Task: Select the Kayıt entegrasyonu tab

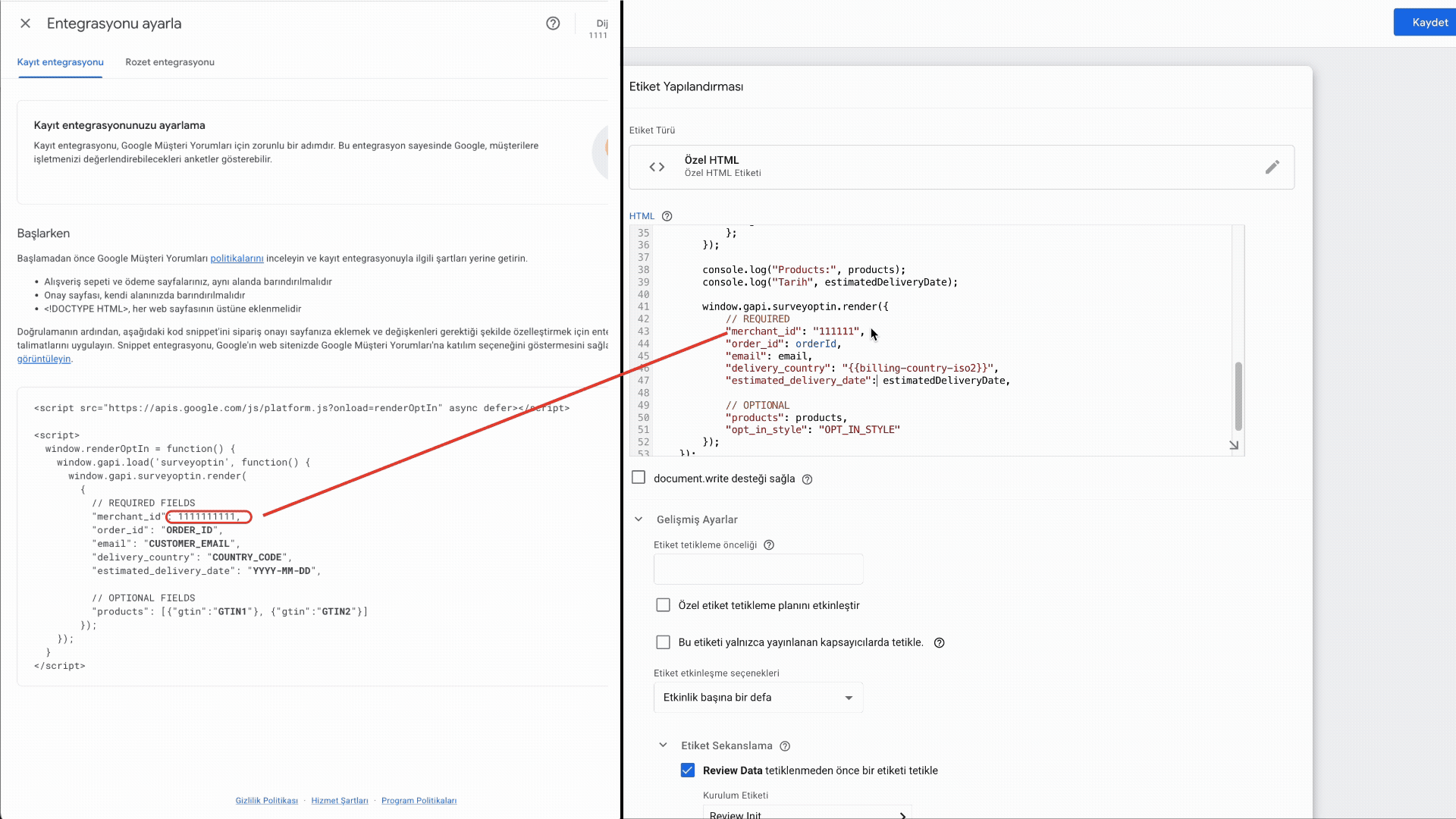Action: (x=60, y=62)
